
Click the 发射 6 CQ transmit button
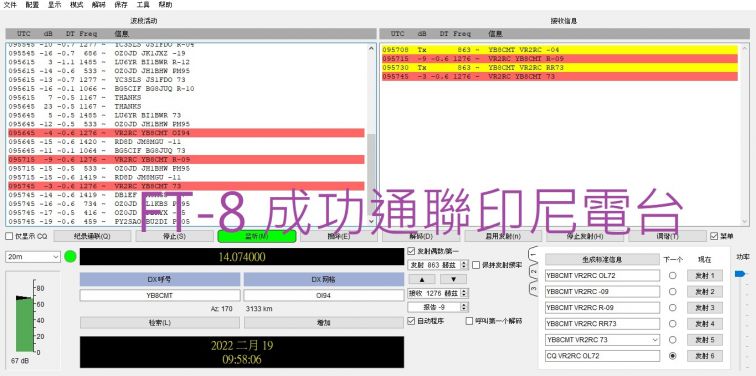[x=704, y=356]
